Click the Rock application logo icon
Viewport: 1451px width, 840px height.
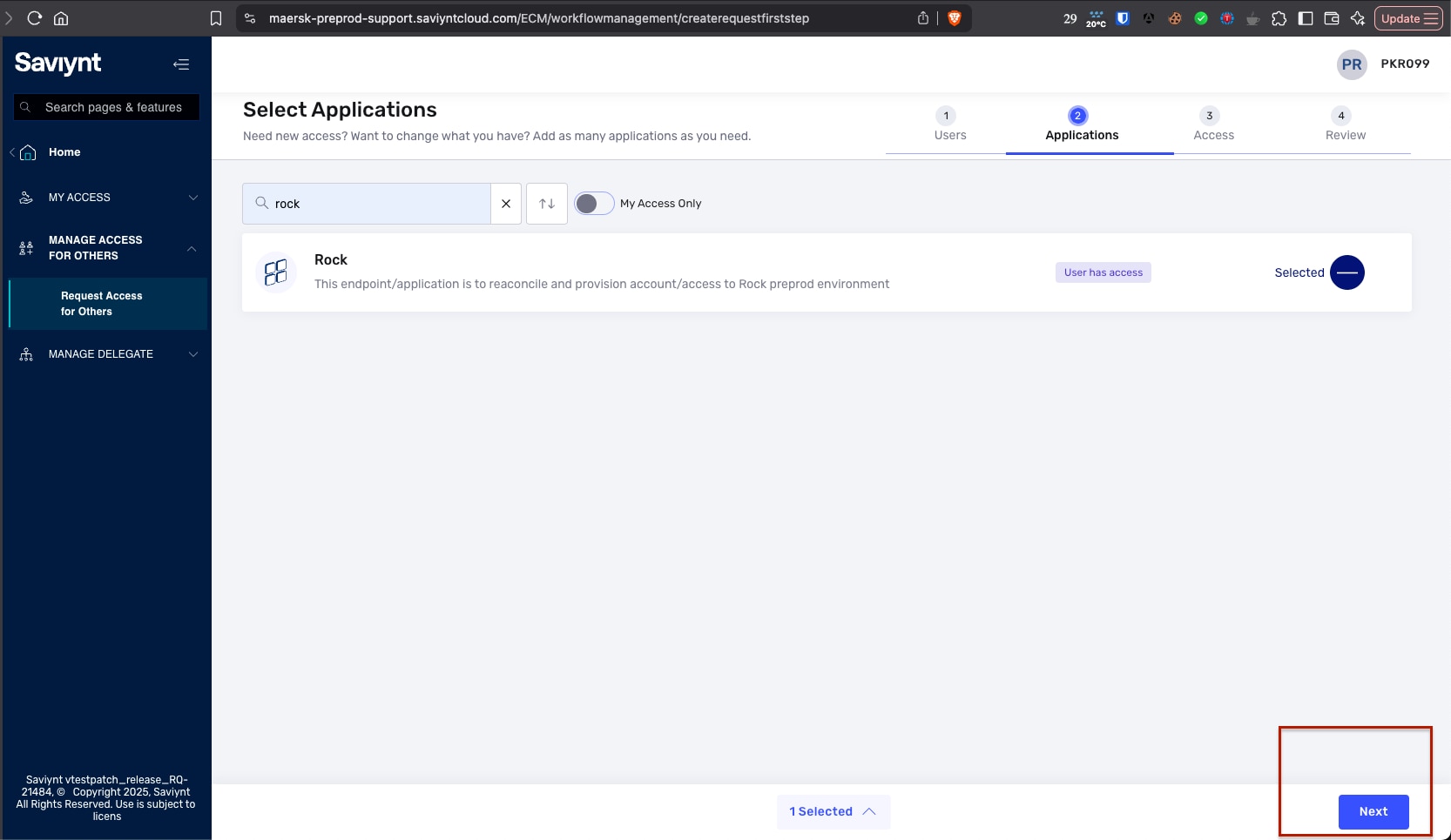275,272
